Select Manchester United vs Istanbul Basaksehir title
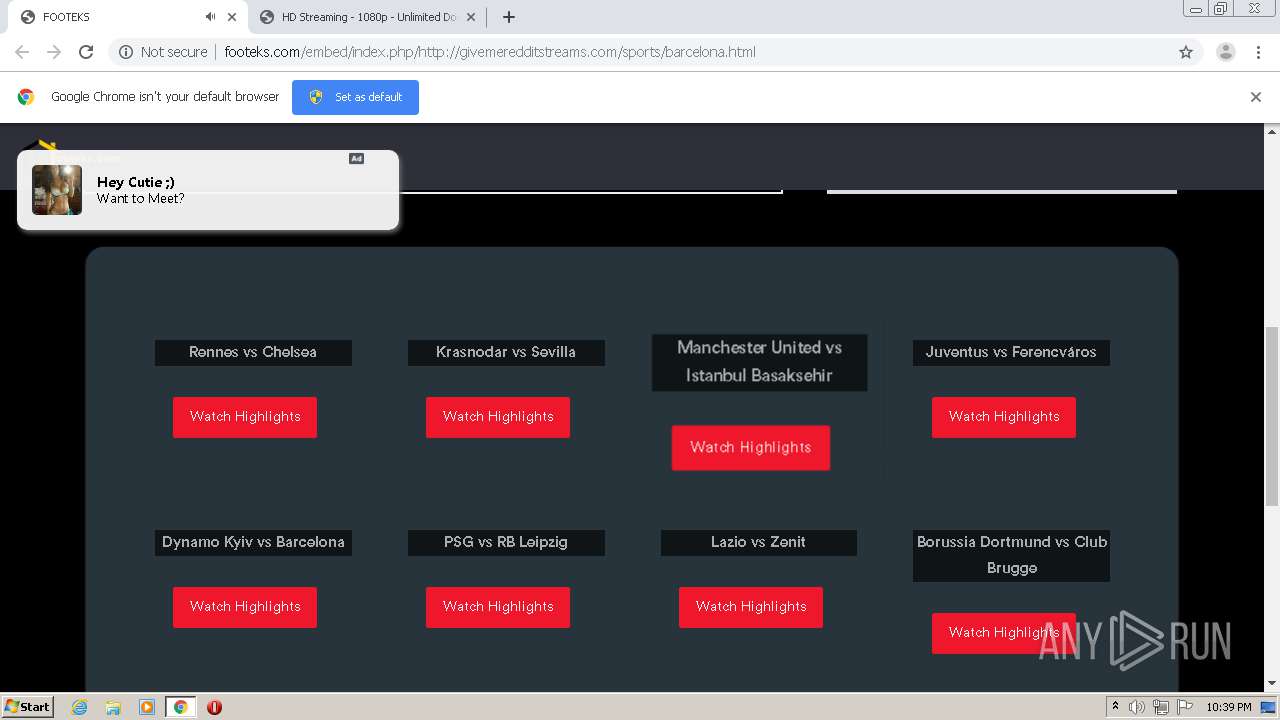The image size is (1280, 720). pyautogui.click(x=760, y=362)
